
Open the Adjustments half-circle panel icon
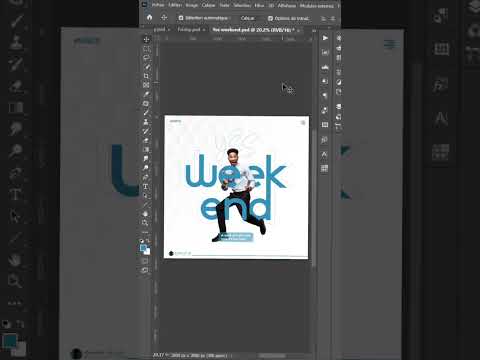(339, 82)
